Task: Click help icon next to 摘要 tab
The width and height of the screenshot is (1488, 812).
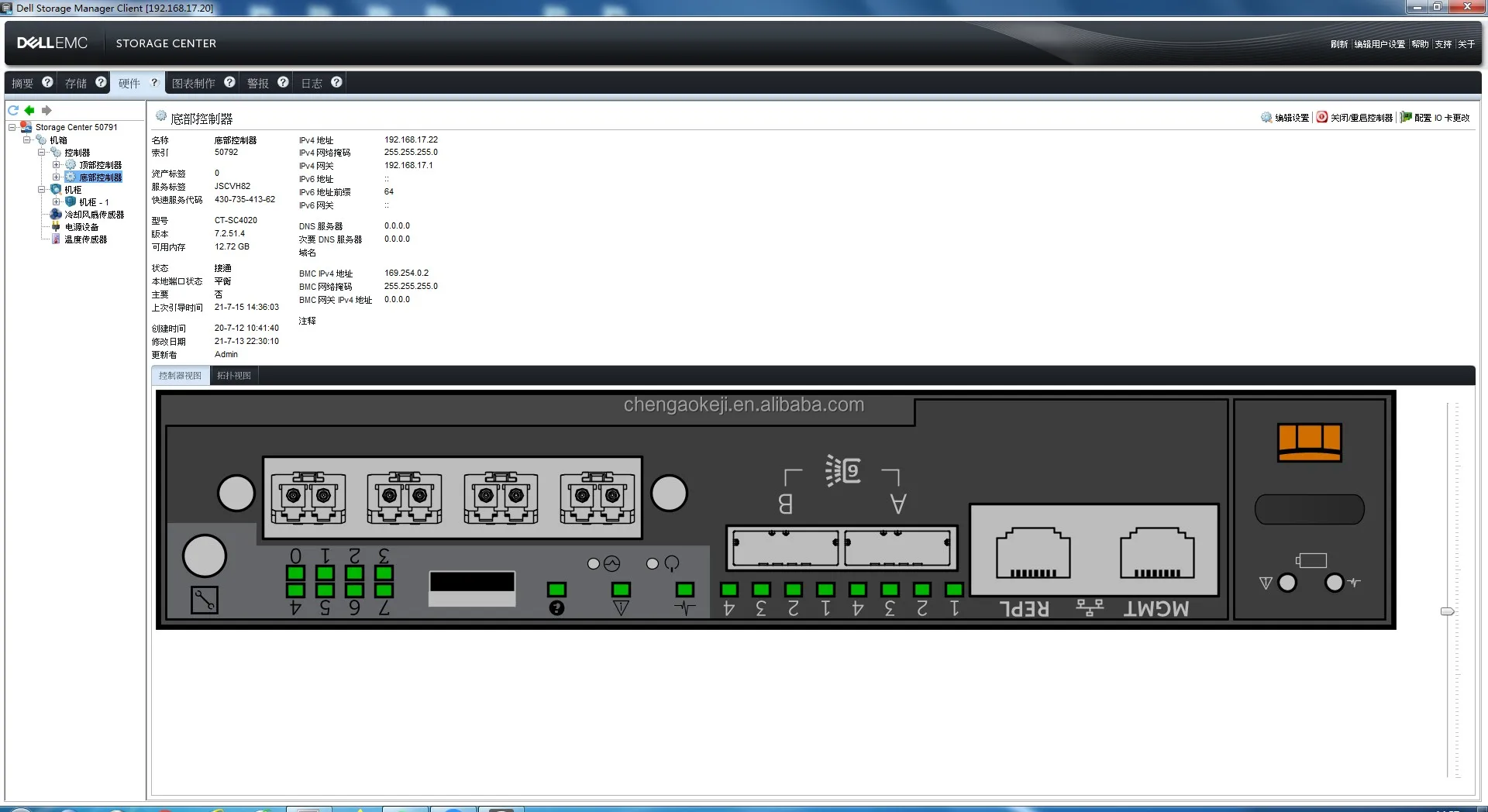Action: point(47,82)
